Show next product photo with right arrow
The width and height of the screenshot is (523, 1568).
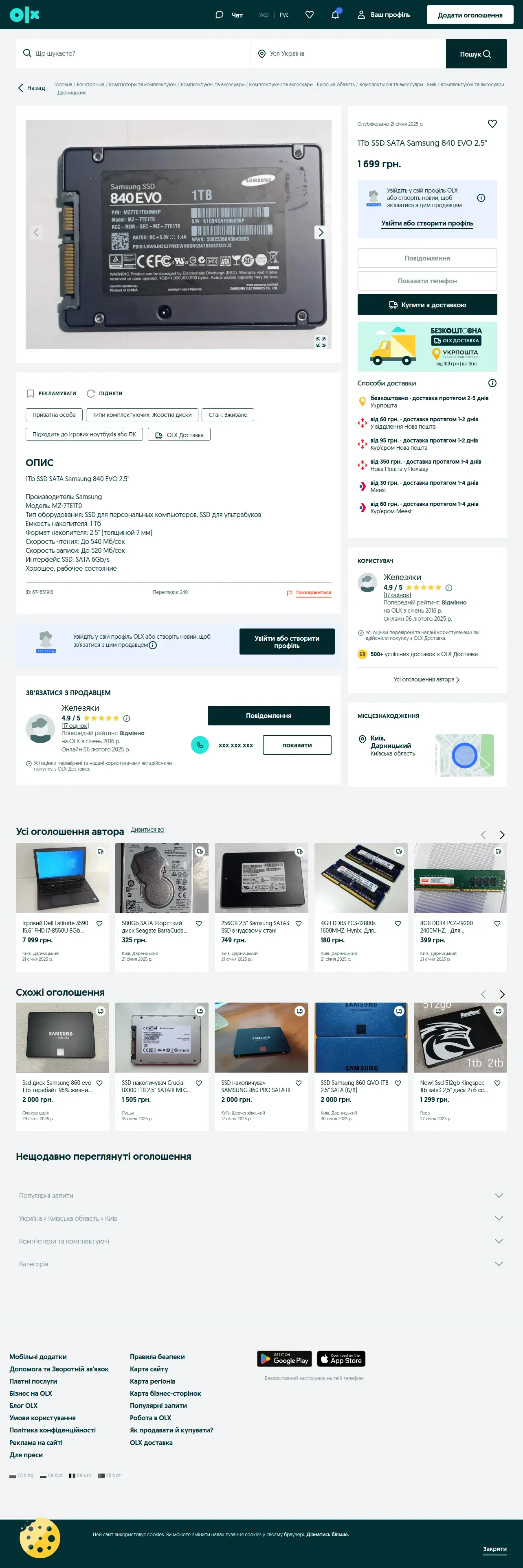(x=321, y=232)
